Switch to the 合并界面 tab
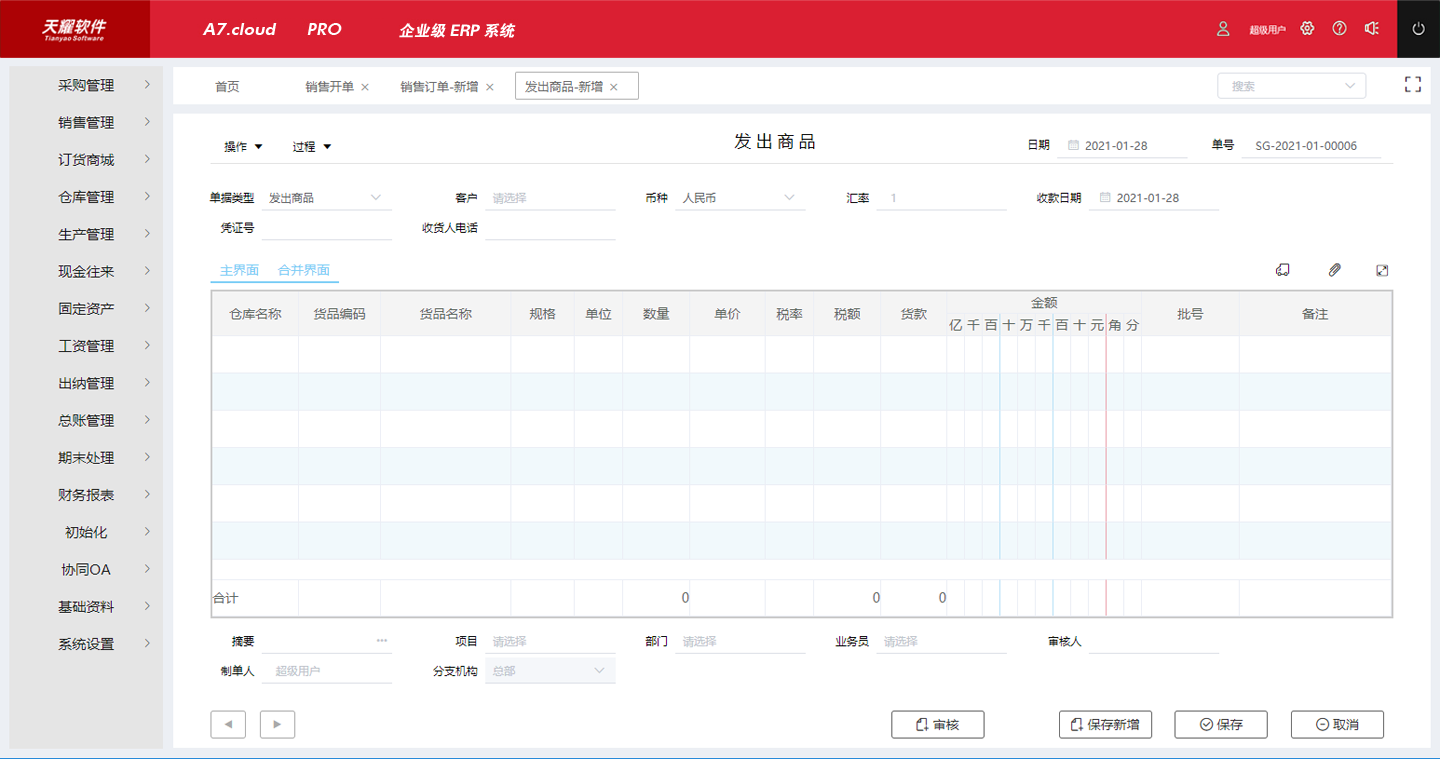This screenshot has width=1440, height=759. pyautogui.click(x=304, y=270)
